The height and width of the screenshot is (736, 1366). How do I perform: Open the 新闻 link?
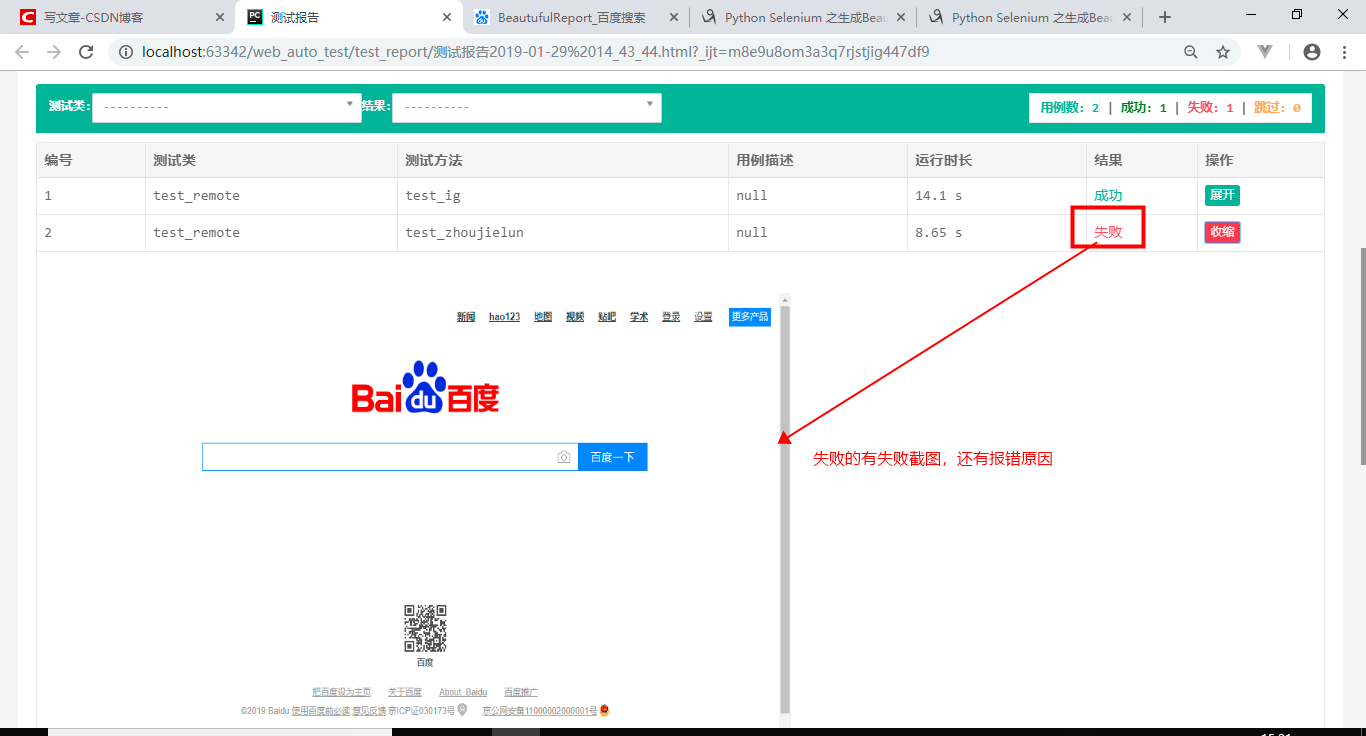coord(466,317)
